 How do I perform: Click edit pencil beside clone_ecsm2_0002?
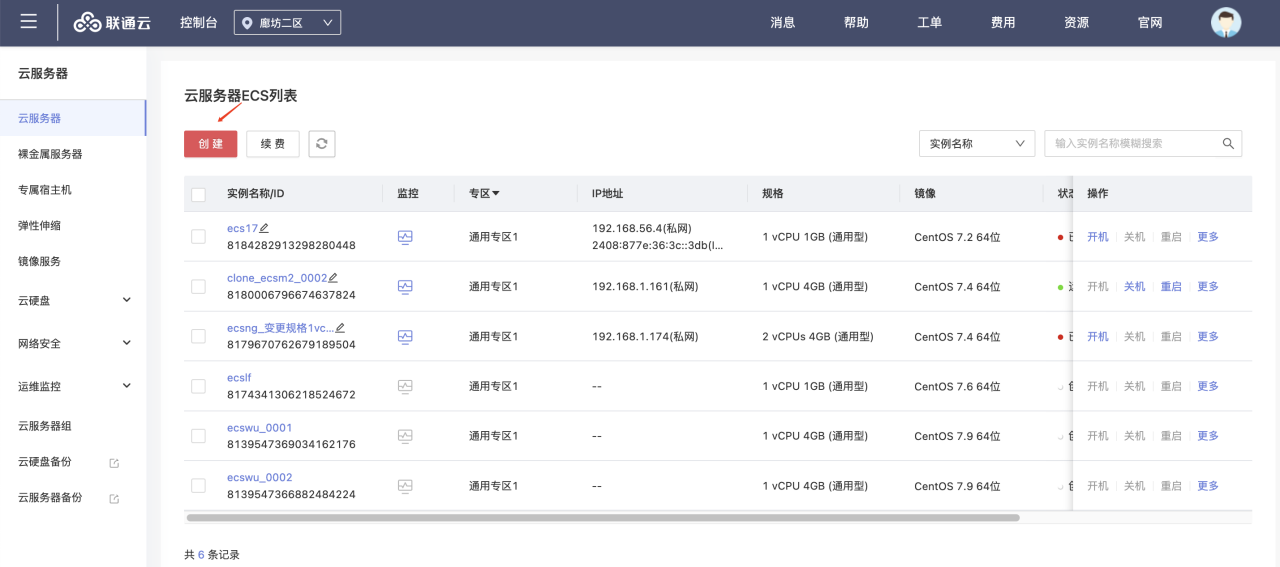click(334, 278)
